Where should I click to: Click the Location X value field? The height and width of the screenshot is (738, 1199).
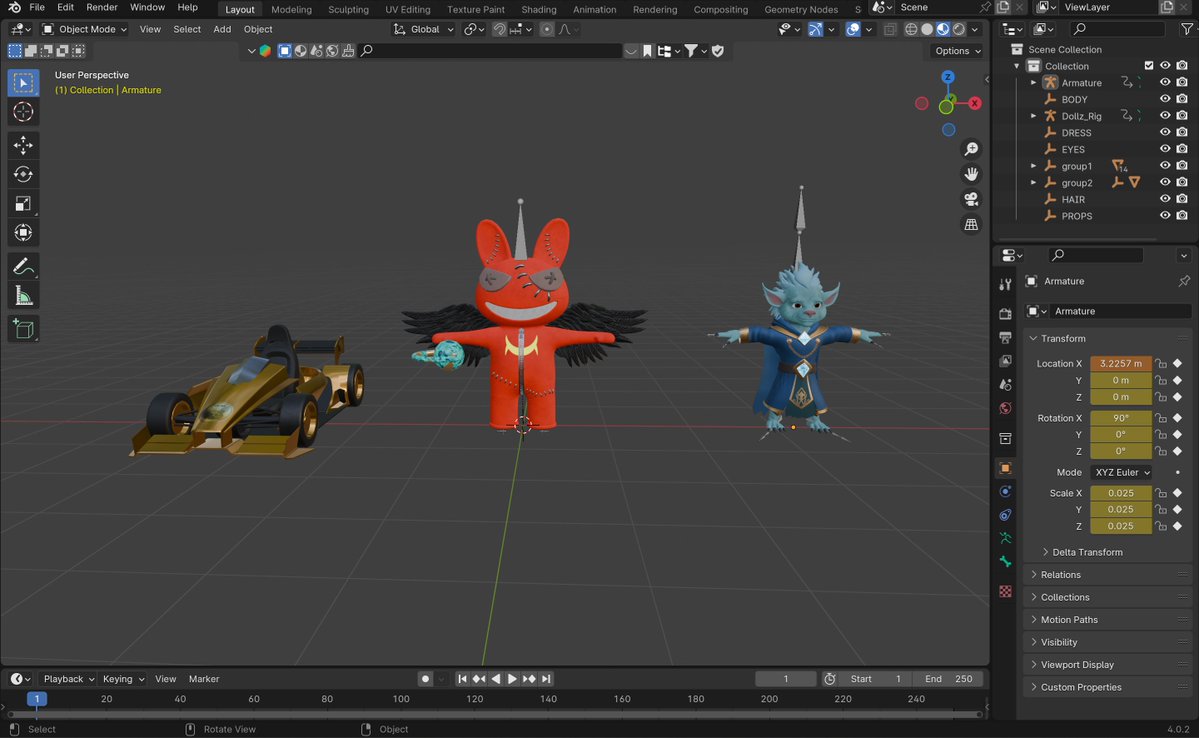click(x=1120, y=364)
